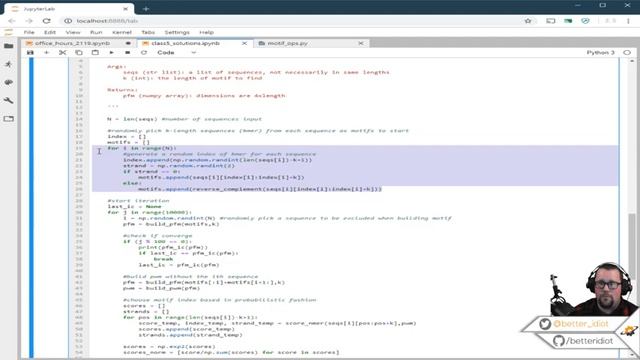Click the green extension icon
This screenshot has height=360, width=640.
(x=568, y=21)
